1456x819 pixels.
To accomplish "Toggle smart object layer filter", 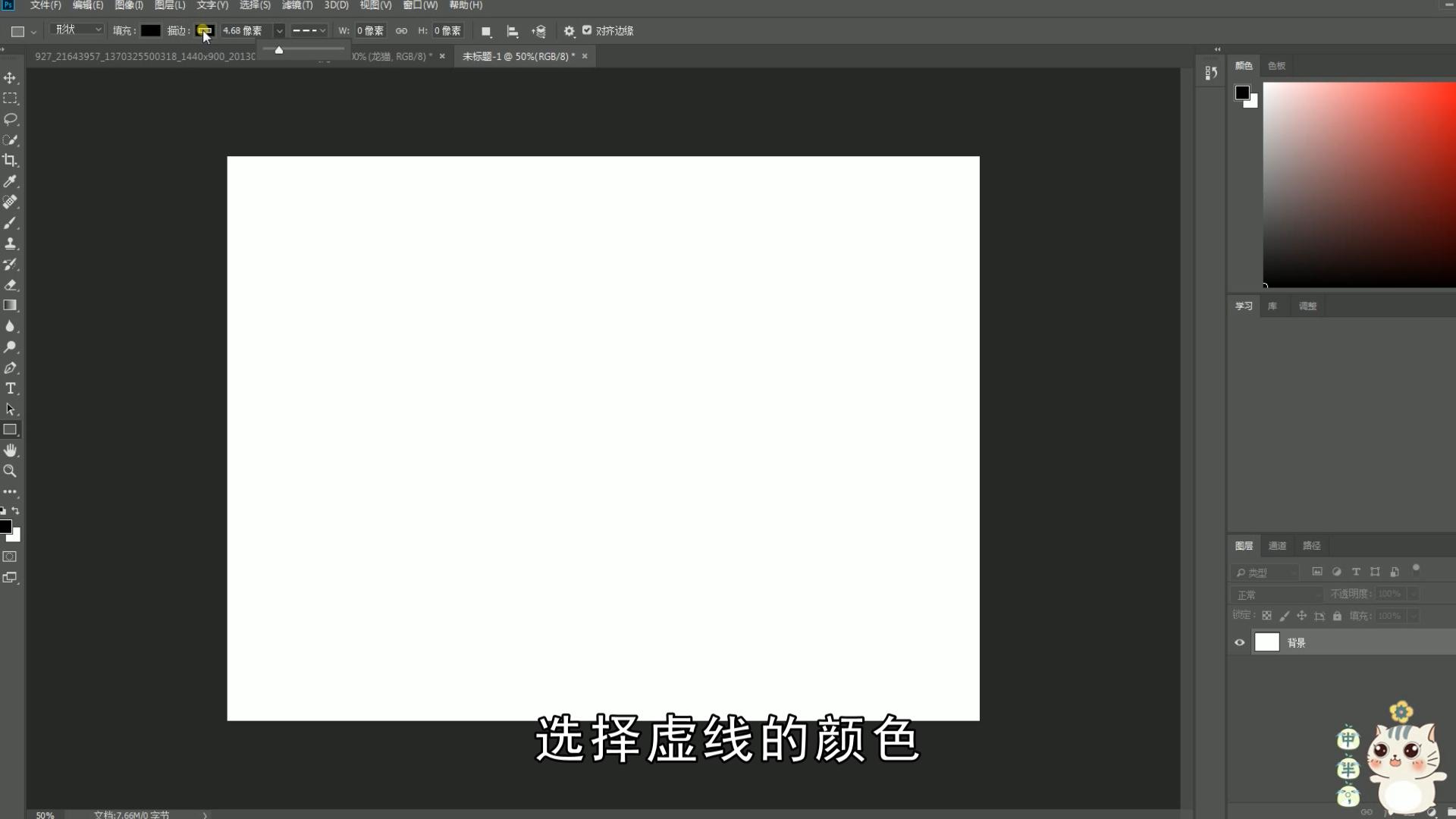I will (1395, 572).
